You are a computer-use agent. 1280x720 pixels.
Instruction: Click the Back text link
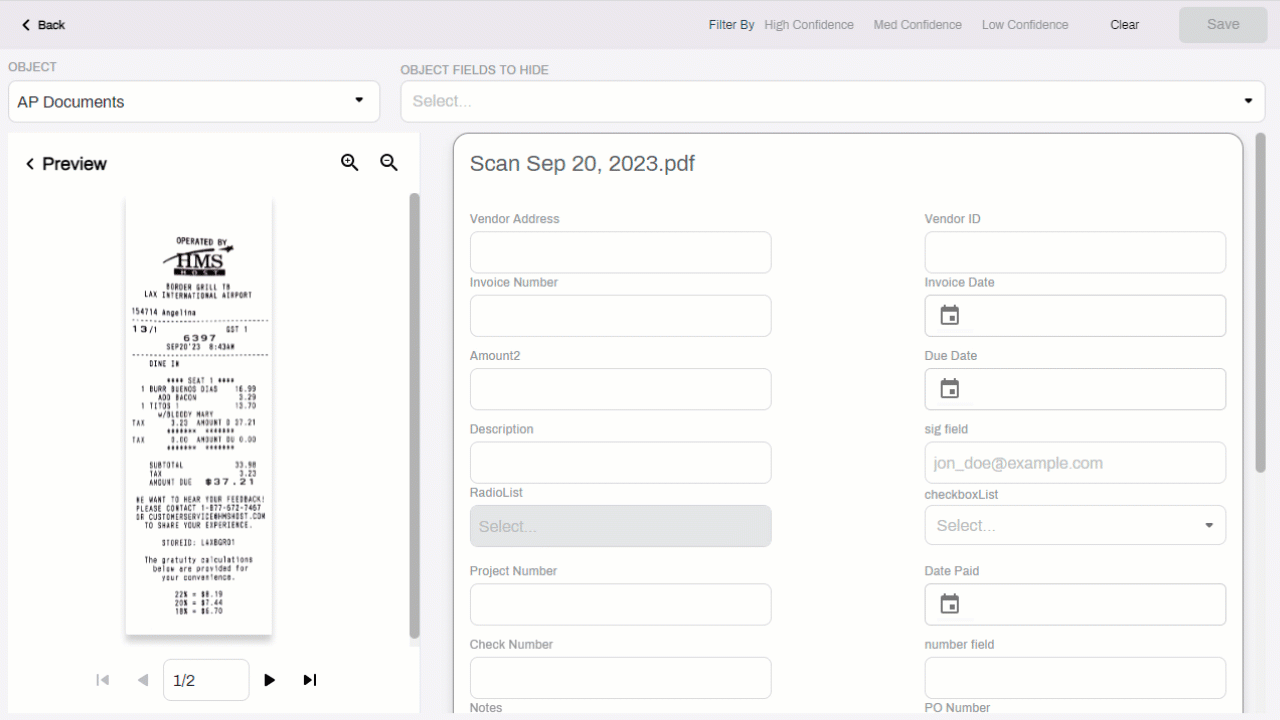[x=51, y=25]
